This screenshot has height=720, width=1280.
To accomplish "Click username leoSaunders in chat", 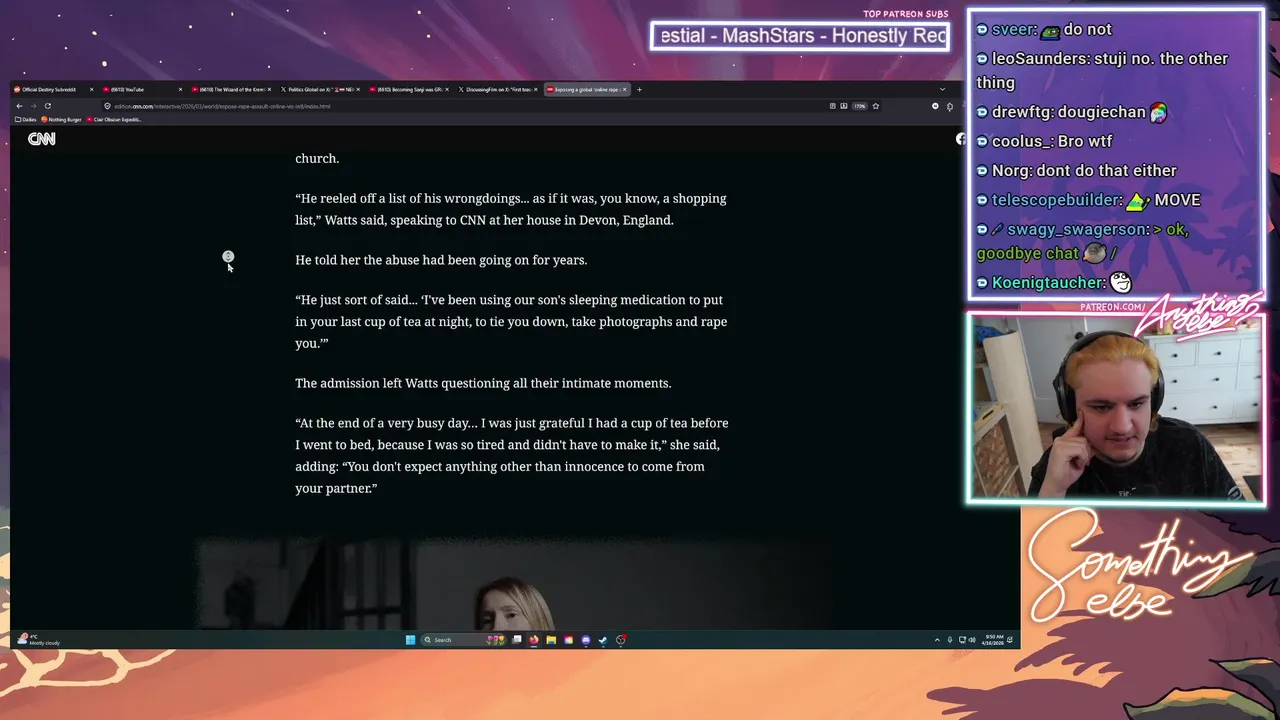I will click(1039, 59).
